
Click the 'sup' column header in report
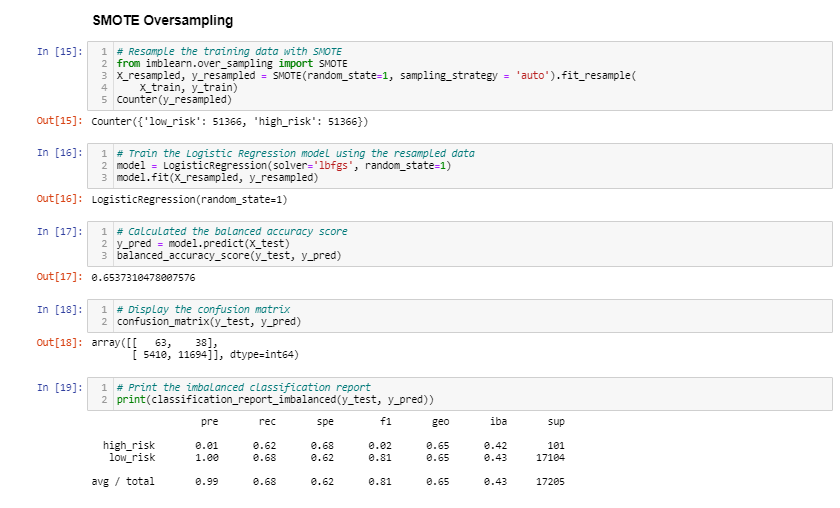pos(556,422)
